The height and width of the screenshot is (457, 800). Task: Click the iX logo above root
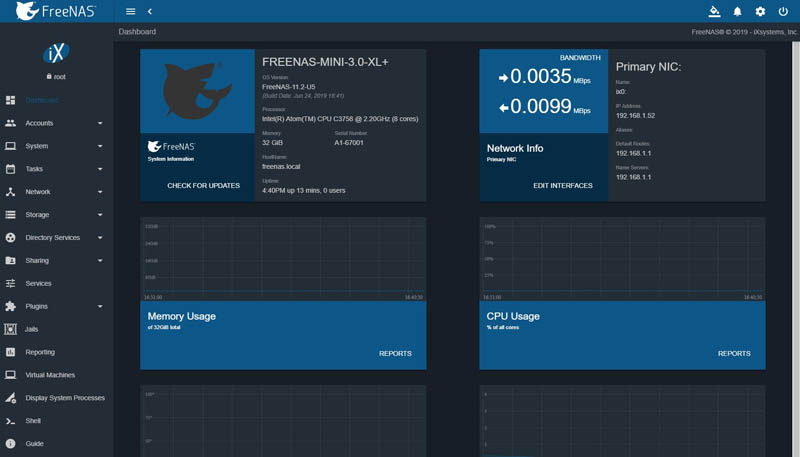(56, 53)
